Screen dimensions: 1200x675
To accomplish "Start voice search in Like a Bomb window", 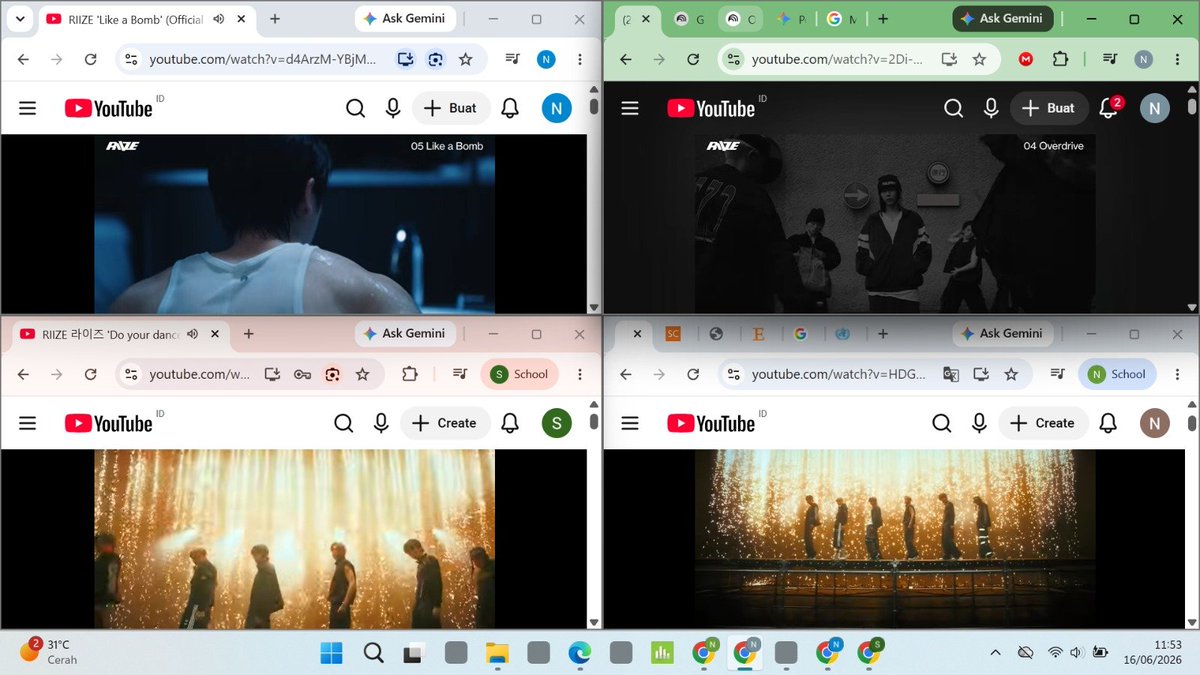I will [x=392, y=108].
